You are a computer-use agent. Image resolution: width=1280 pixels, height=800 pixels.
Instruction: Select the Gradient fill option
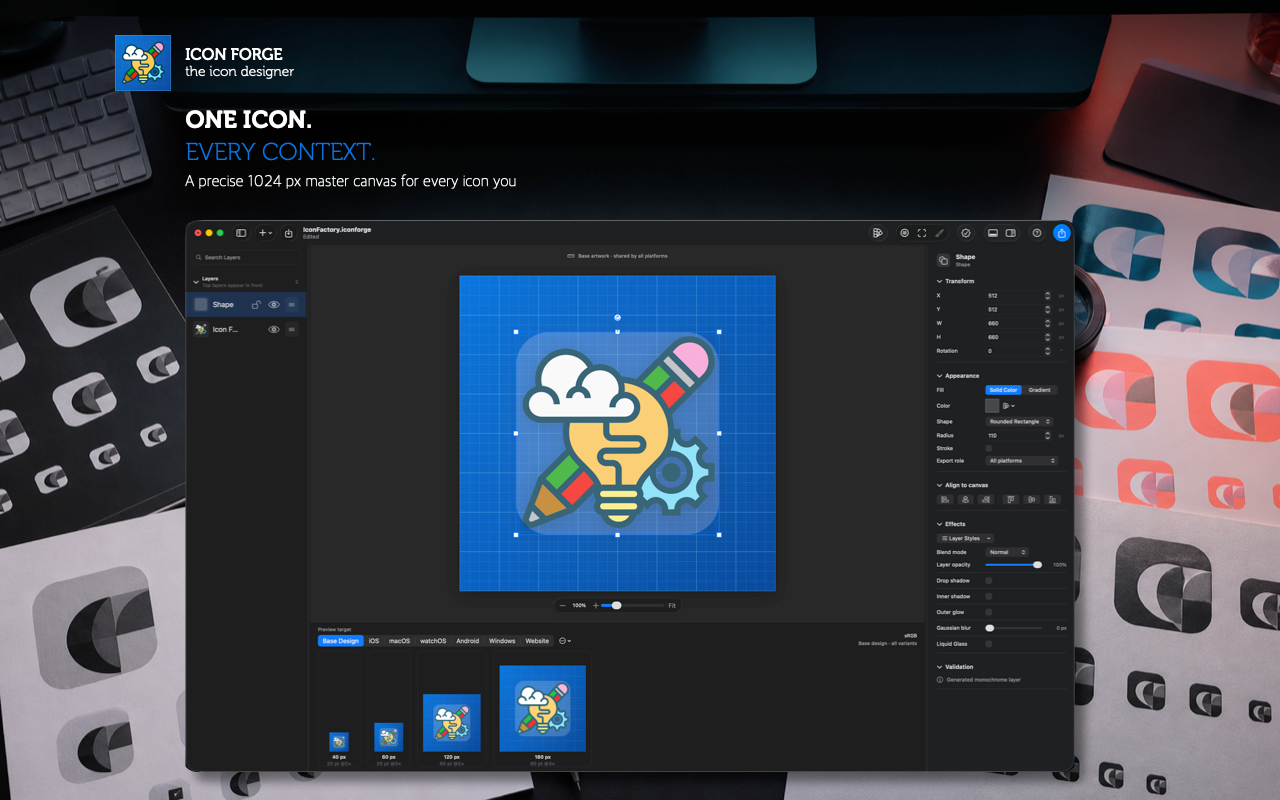click(1040, 390)
